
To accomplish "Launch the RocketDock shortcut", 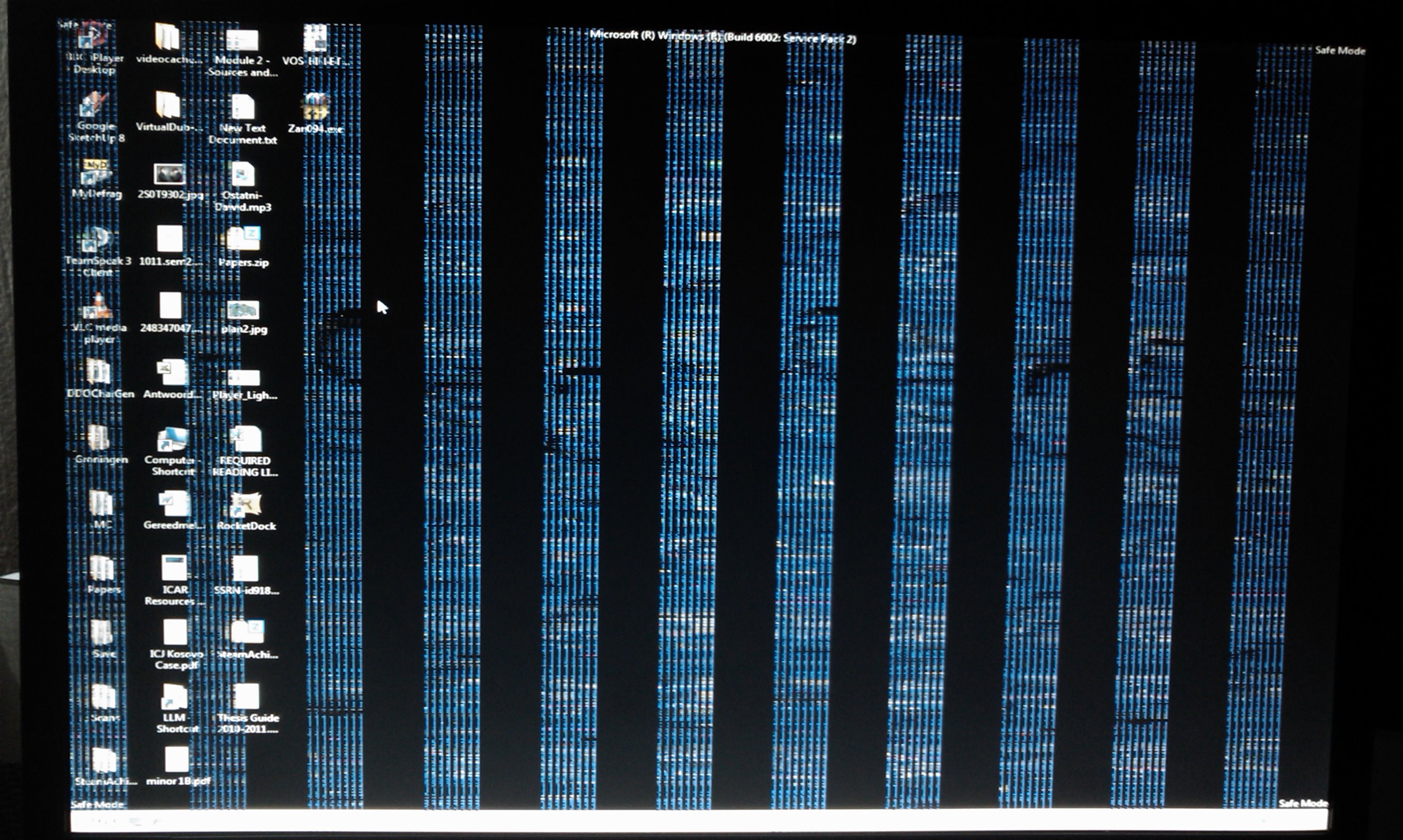I will [x=245, y=505].
